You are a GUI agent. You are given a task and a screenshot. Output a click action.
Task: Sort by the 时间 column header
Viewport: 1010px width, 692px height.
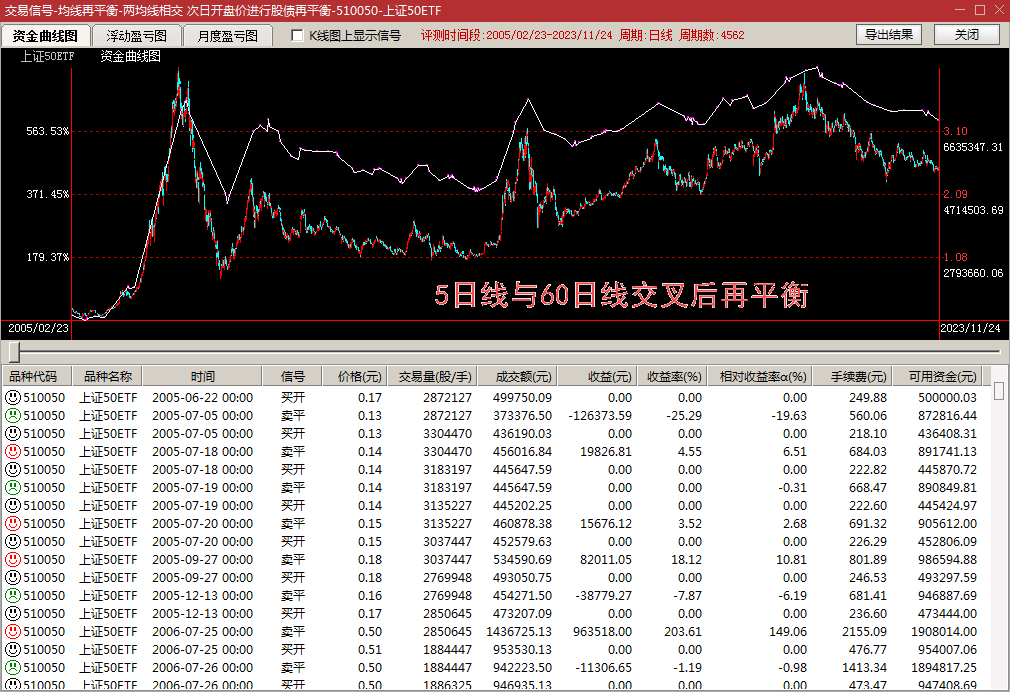click(203, 377)
